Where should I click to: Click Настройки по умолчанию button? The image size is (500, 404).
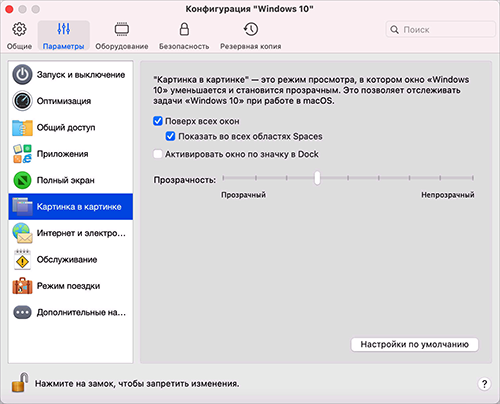[414, 344]
